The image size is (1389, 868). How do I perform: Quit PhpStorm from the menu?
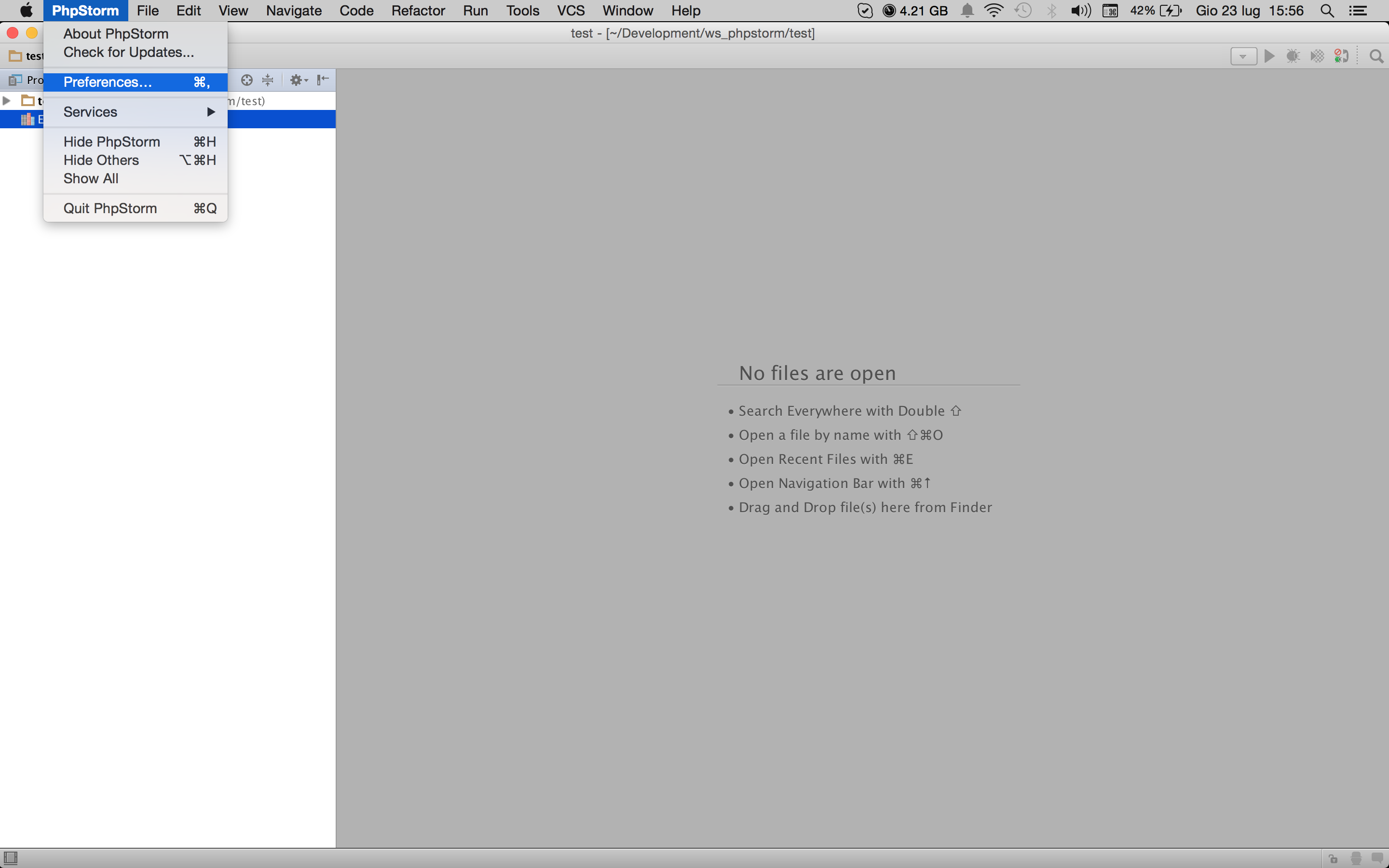136,208
